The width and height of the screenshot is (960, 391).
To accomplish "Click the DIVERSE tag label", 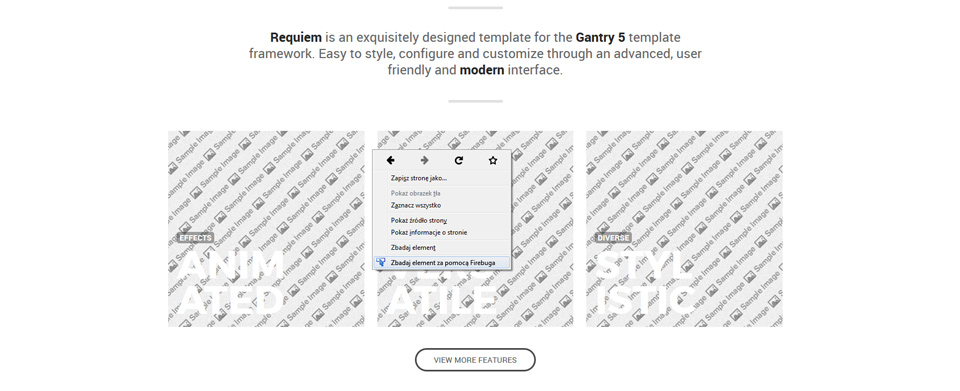I will (x=613, y=238).
